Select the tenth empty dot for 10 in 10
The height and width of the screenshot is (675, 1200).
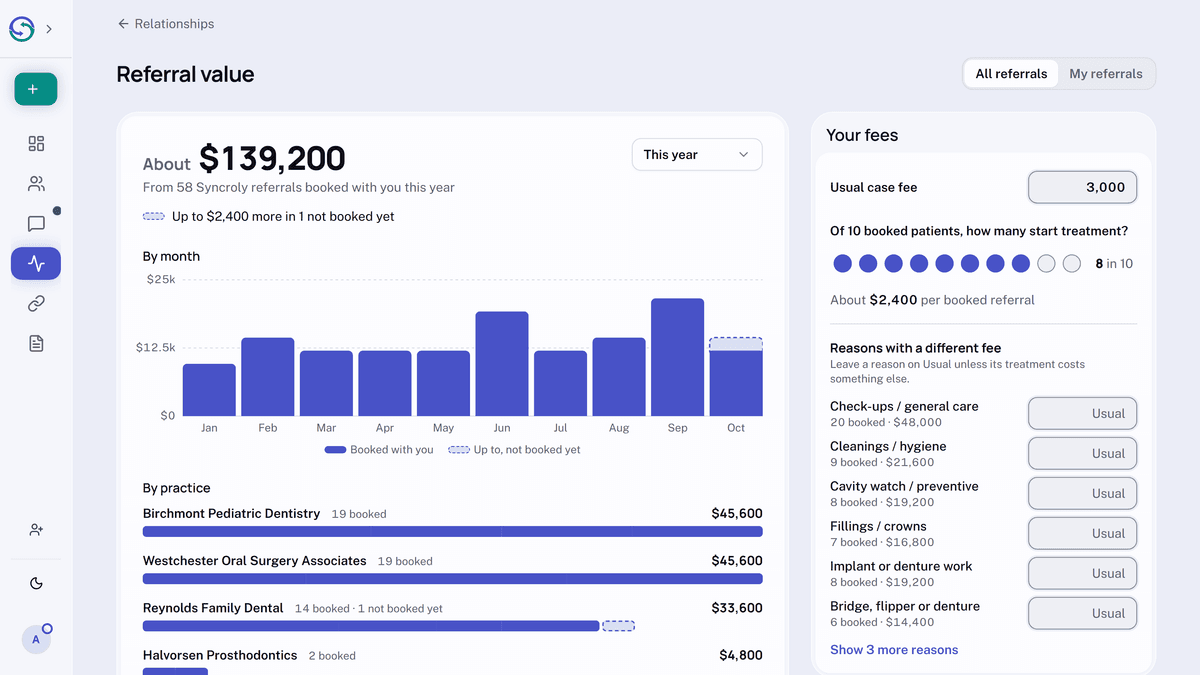1072,264
